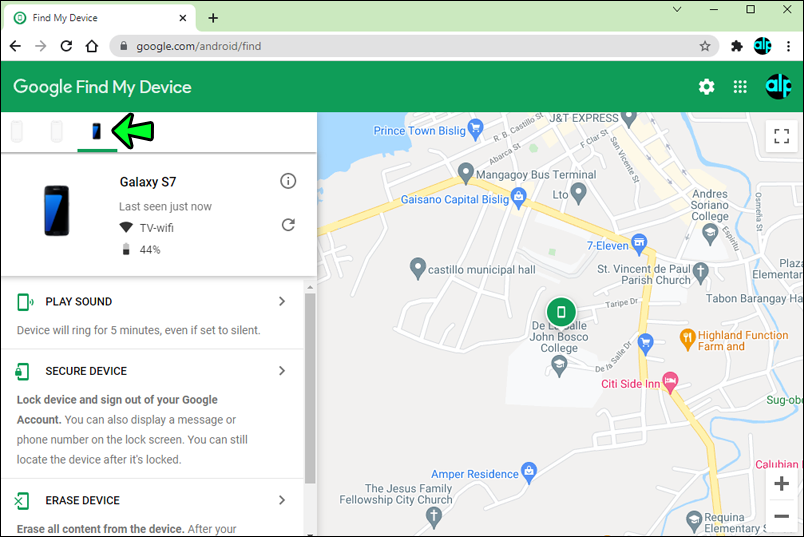804x537 pixels.
Task: Open the Google apps grid
Action: (x=740, y=87)
